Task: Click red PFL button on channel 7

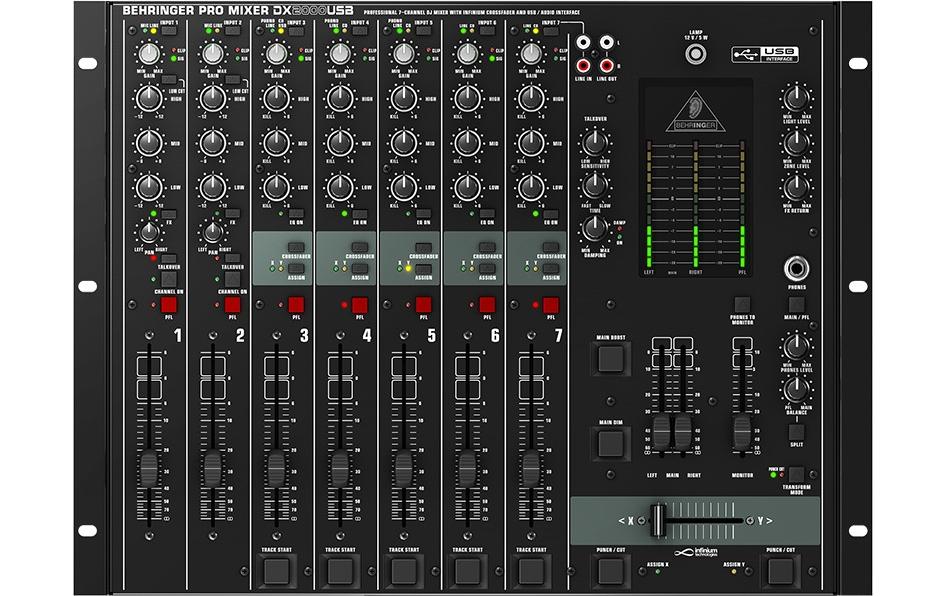Action: pyautogui.click(x=551, y=305)
